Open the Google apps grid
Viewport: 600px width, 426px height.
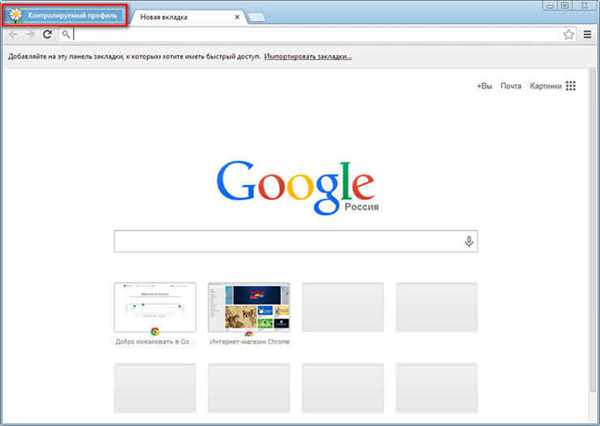click(x=571, y=86)
